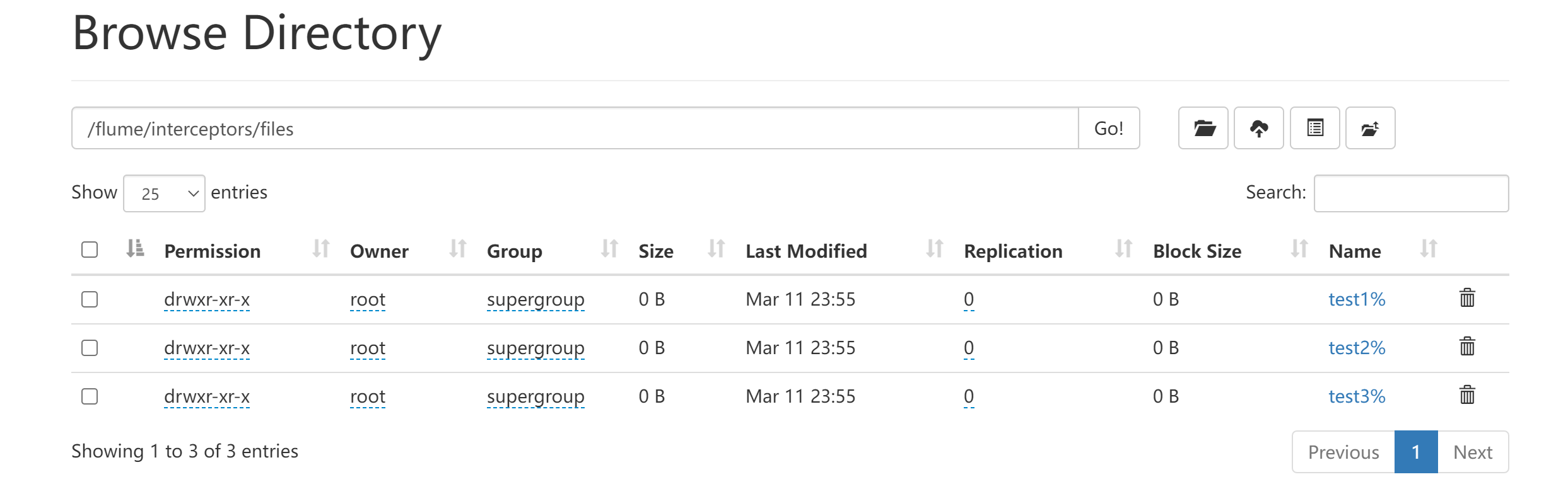Sort by Owner column arrows
1568x489 pixels.
[x=458, y=249]
